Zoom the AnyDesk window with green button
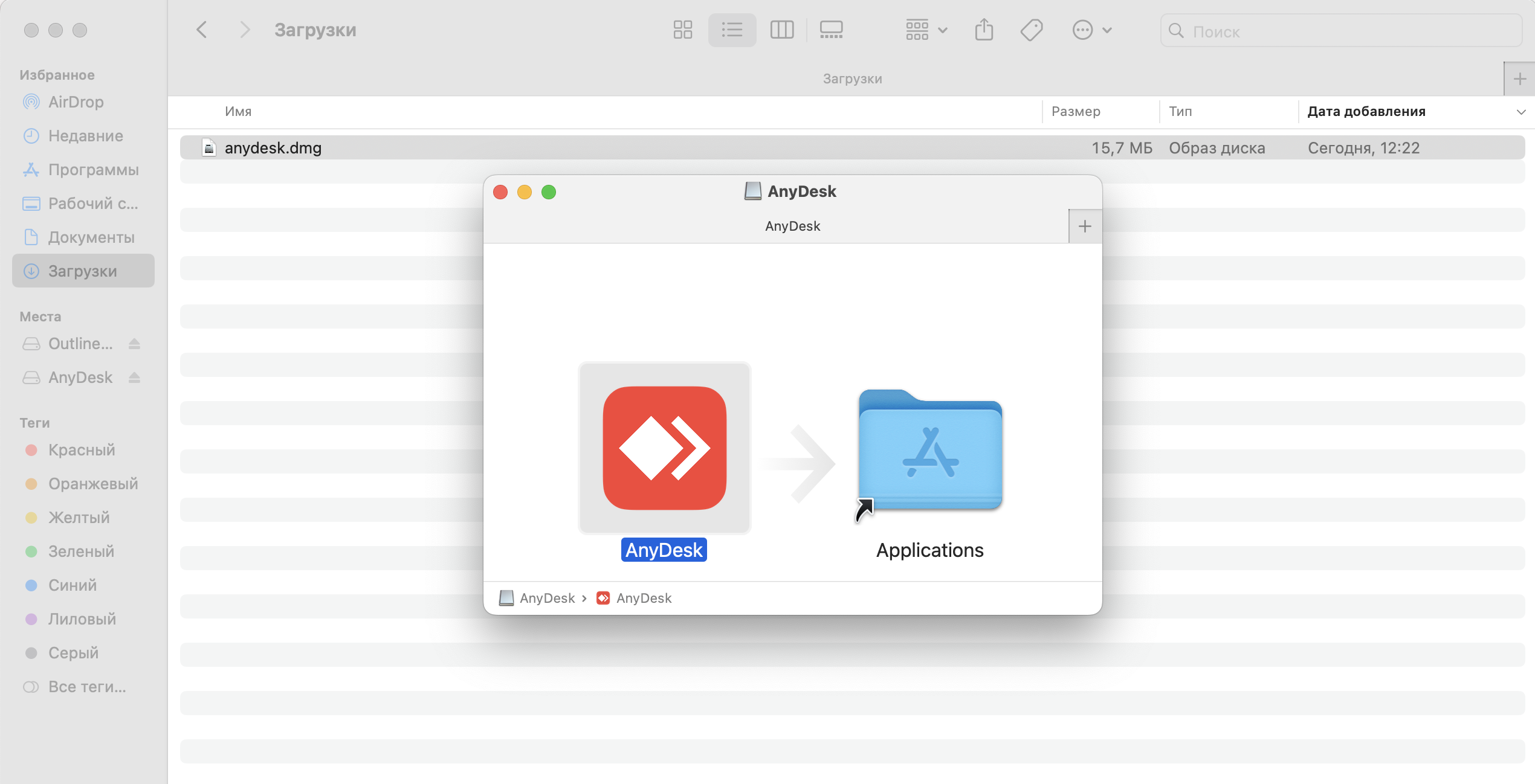 click(548, 191)
